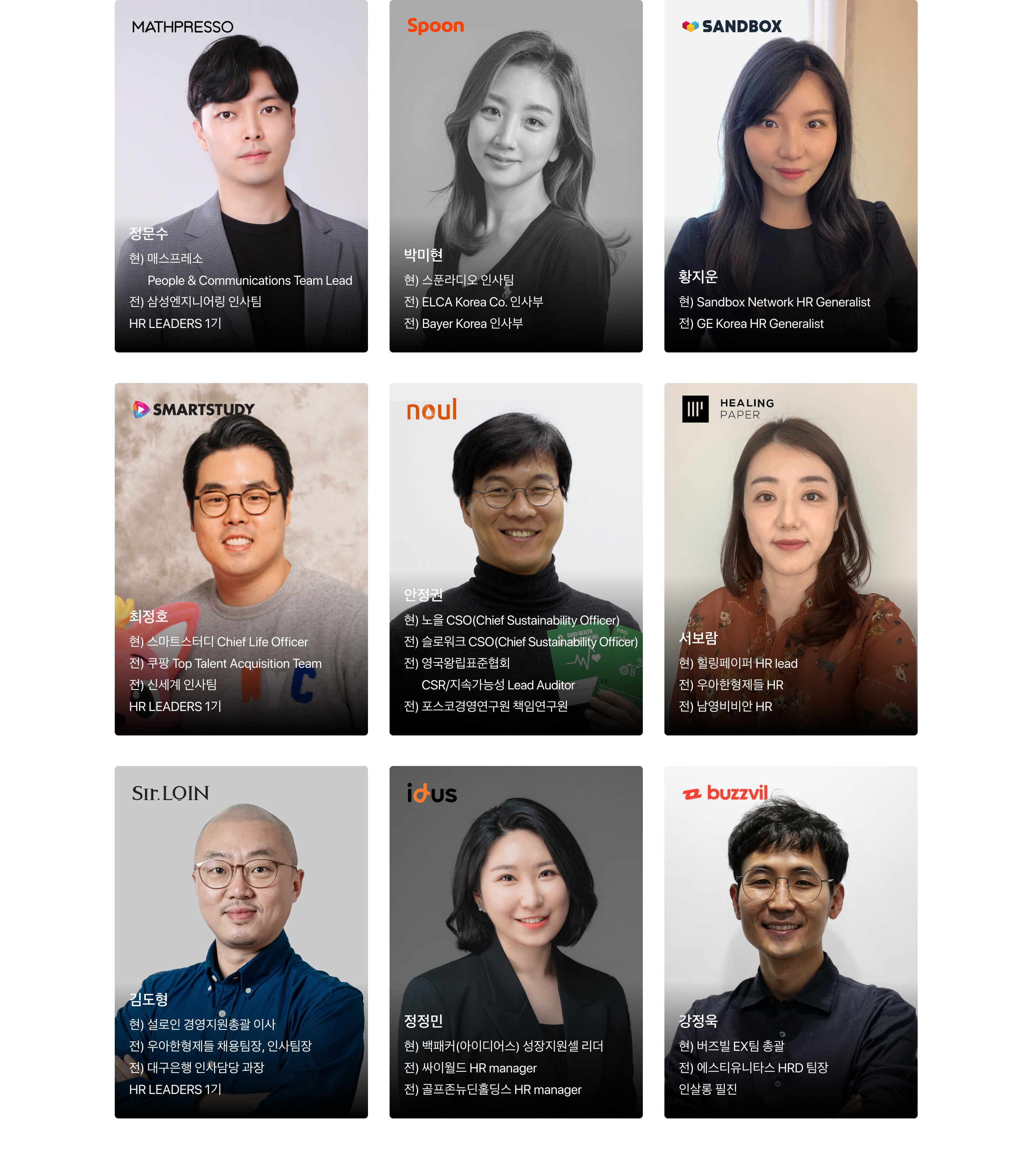The image size is (1036, 1149).
Task: Click the text 'People & Communications Team Lead'
Action: 250,281
